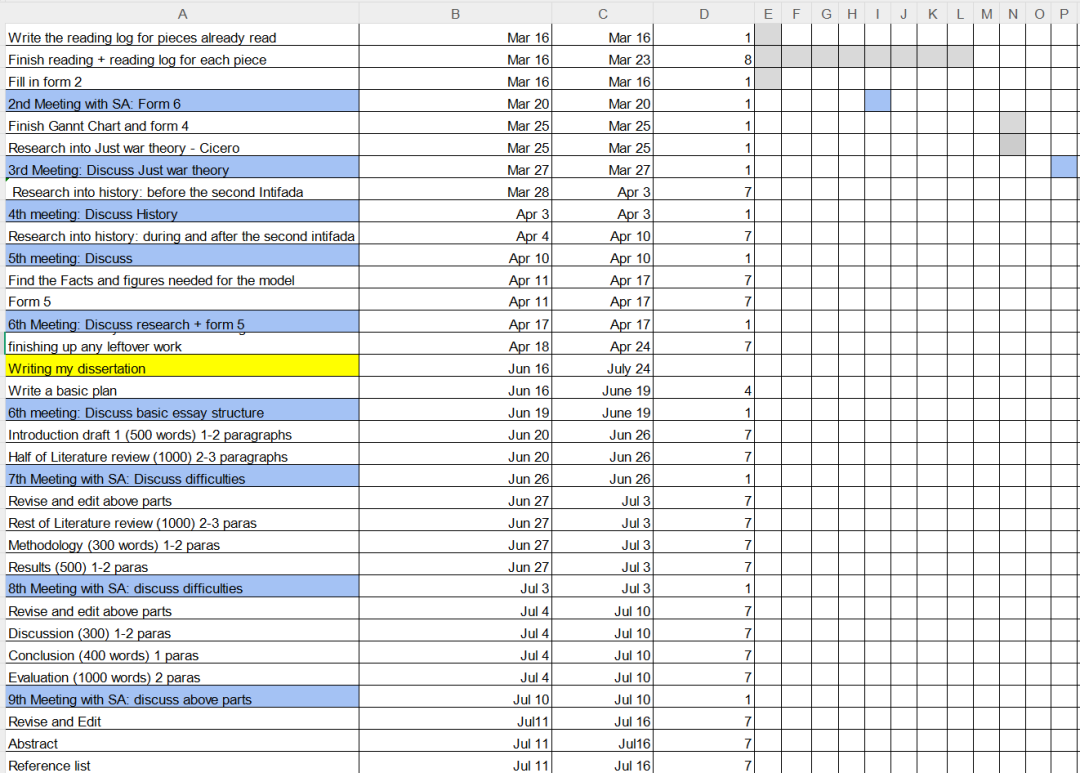The image size is (1080, 773).
Task: Select the "Write a basic plan" cell
Action: [181, 391]
